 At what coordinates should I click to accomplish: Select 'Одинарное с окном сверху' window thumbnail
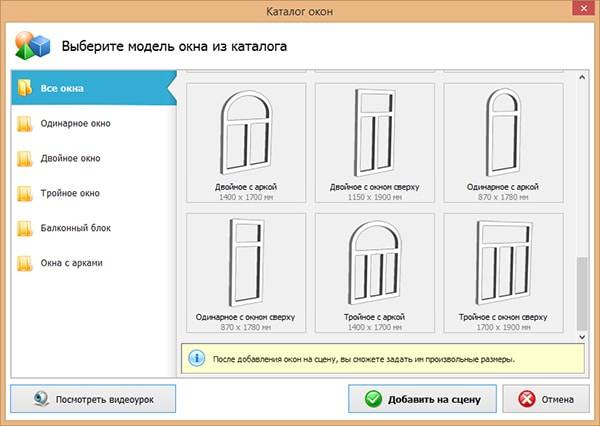(245, 267)
